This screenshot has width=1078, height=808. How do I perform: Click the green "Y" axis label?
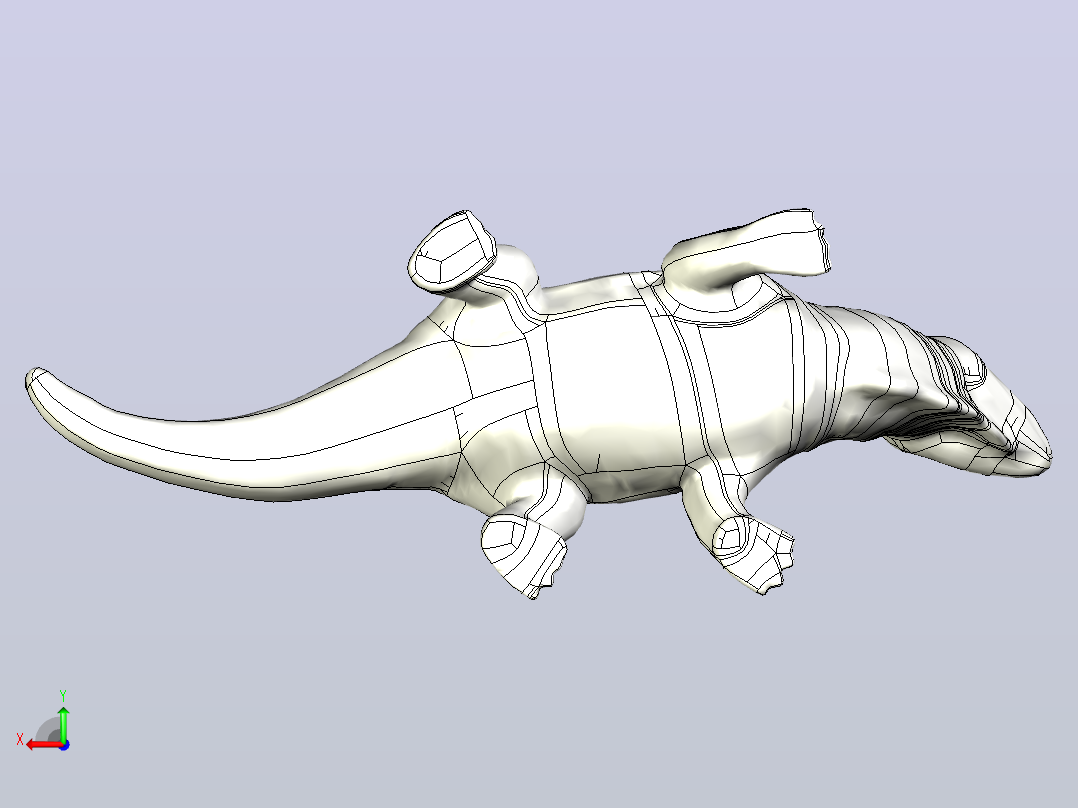coord(63,696)
